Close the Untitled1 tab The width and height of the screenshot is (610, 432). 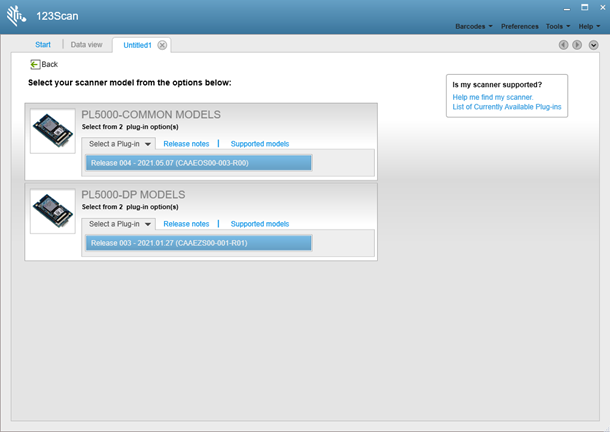pos(162,45)
